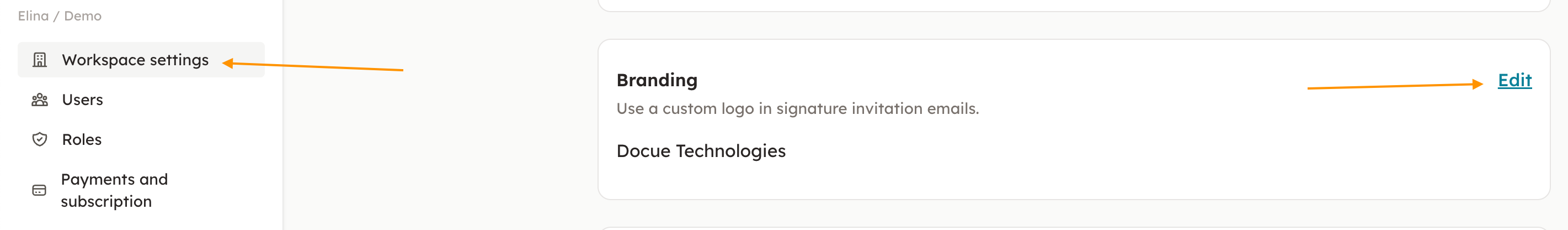Click the Workspace settings building icon
1568x230 pixels.
pos(40,60)
